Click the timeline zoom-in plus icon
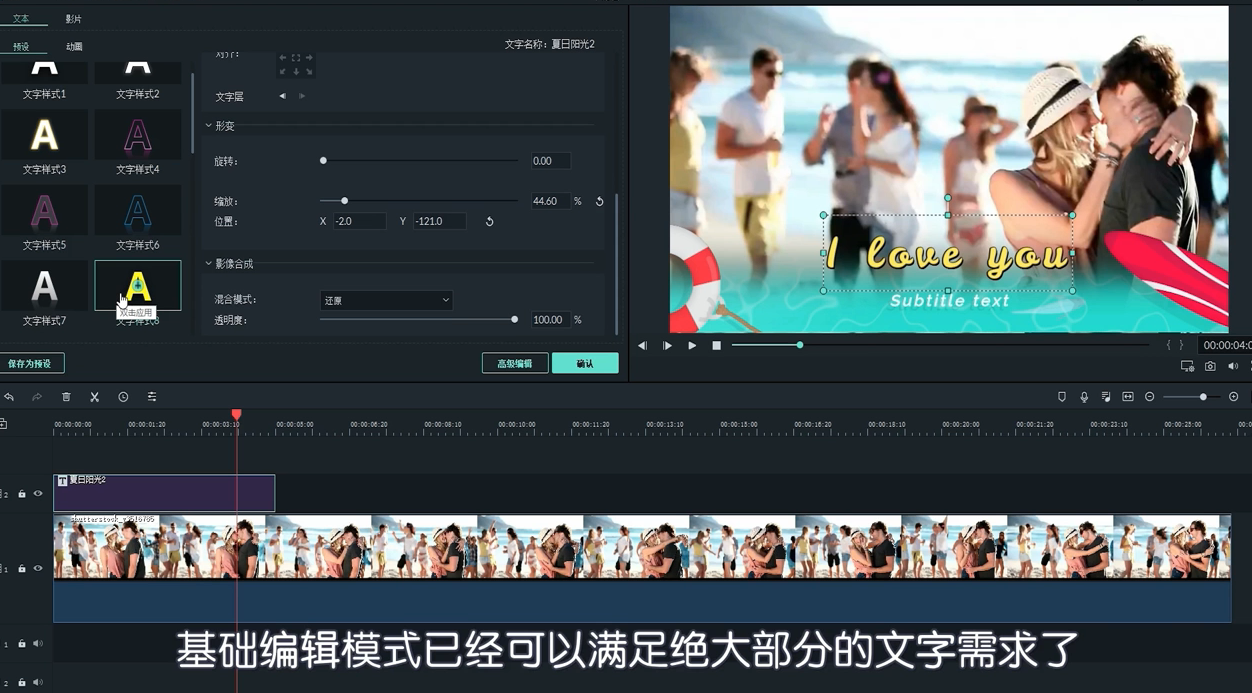This screenshot has height=693, width=1252. point(1234,397)
